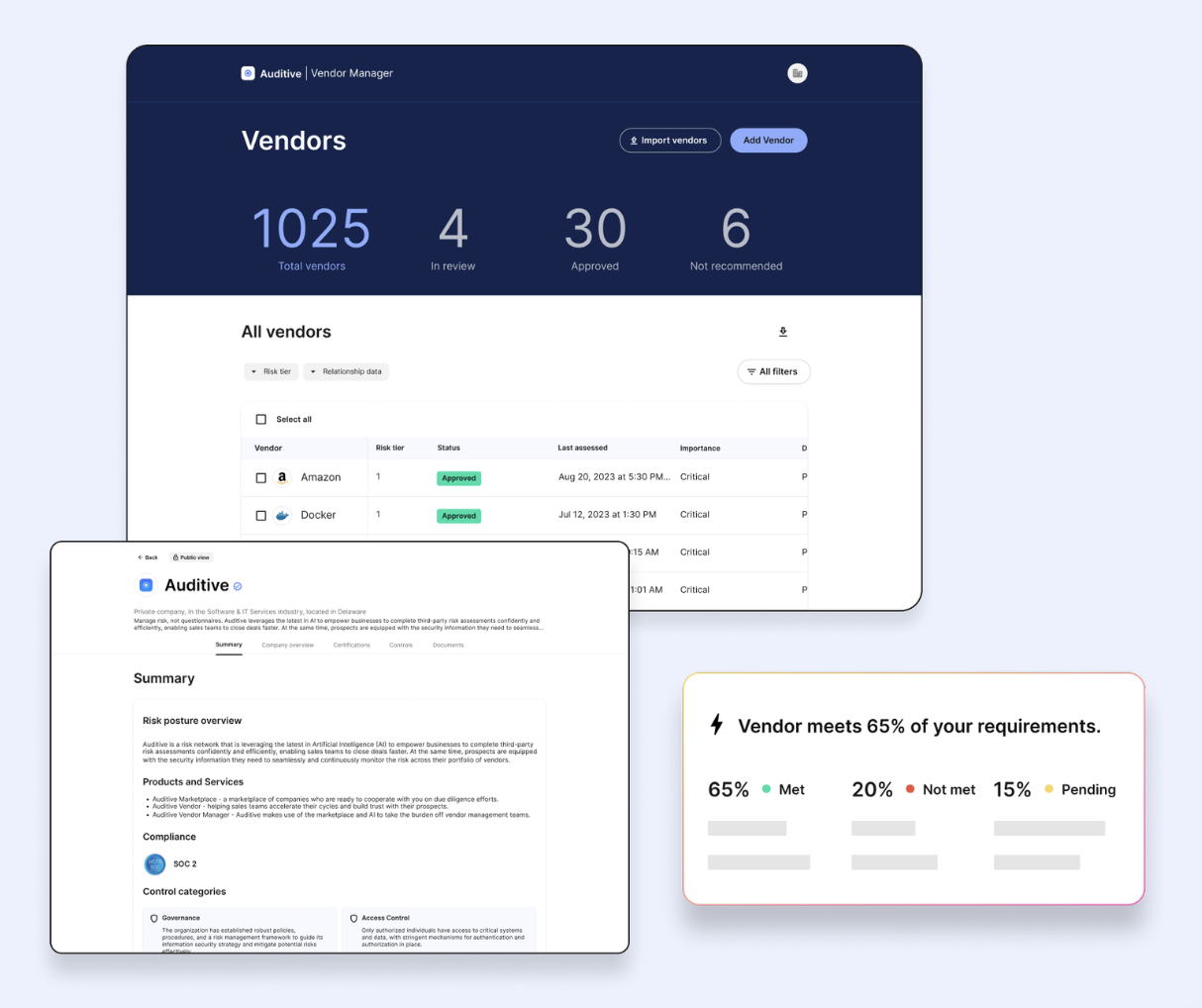Click the Import vendors button
The width and height of the screenshot is (1202, 1008).
point(670,141)
